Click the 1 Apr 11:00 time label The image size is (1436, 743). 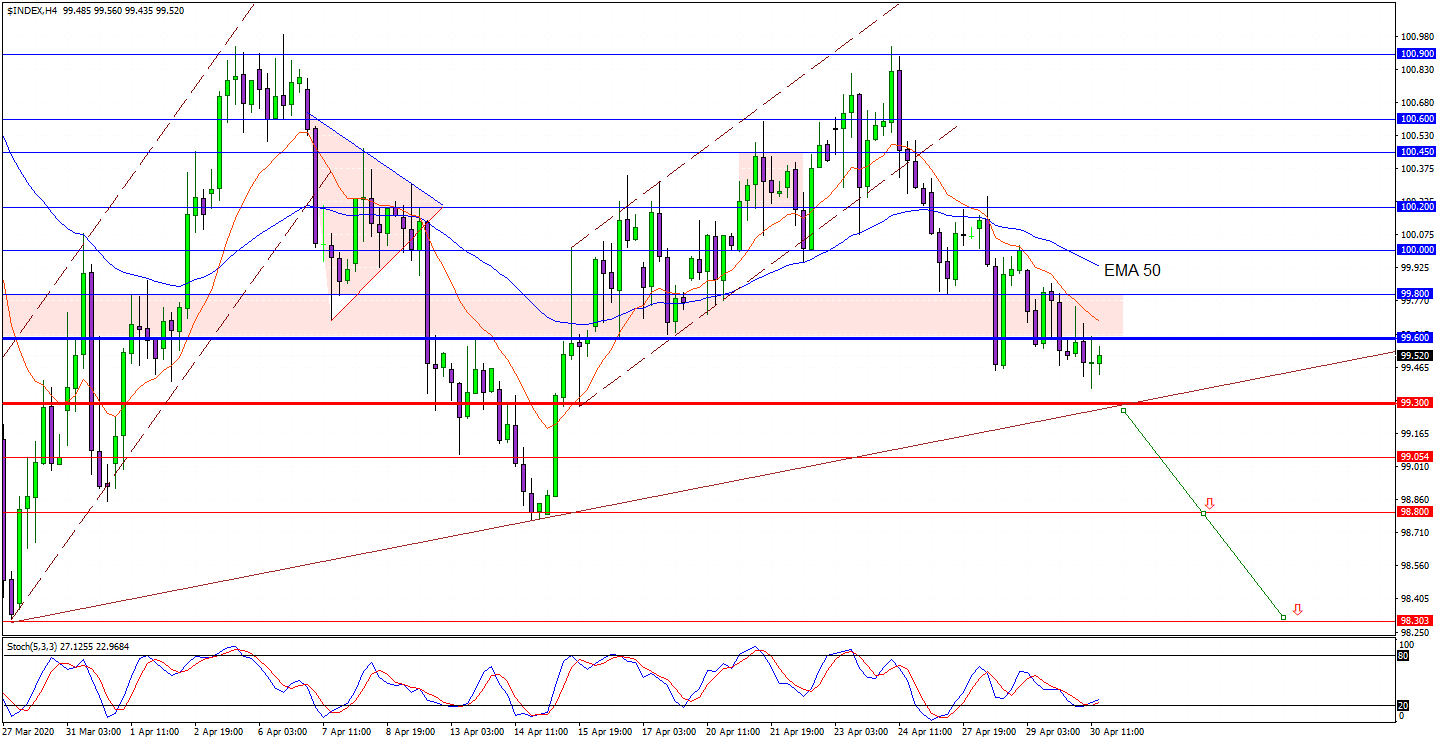click(155, 732)
